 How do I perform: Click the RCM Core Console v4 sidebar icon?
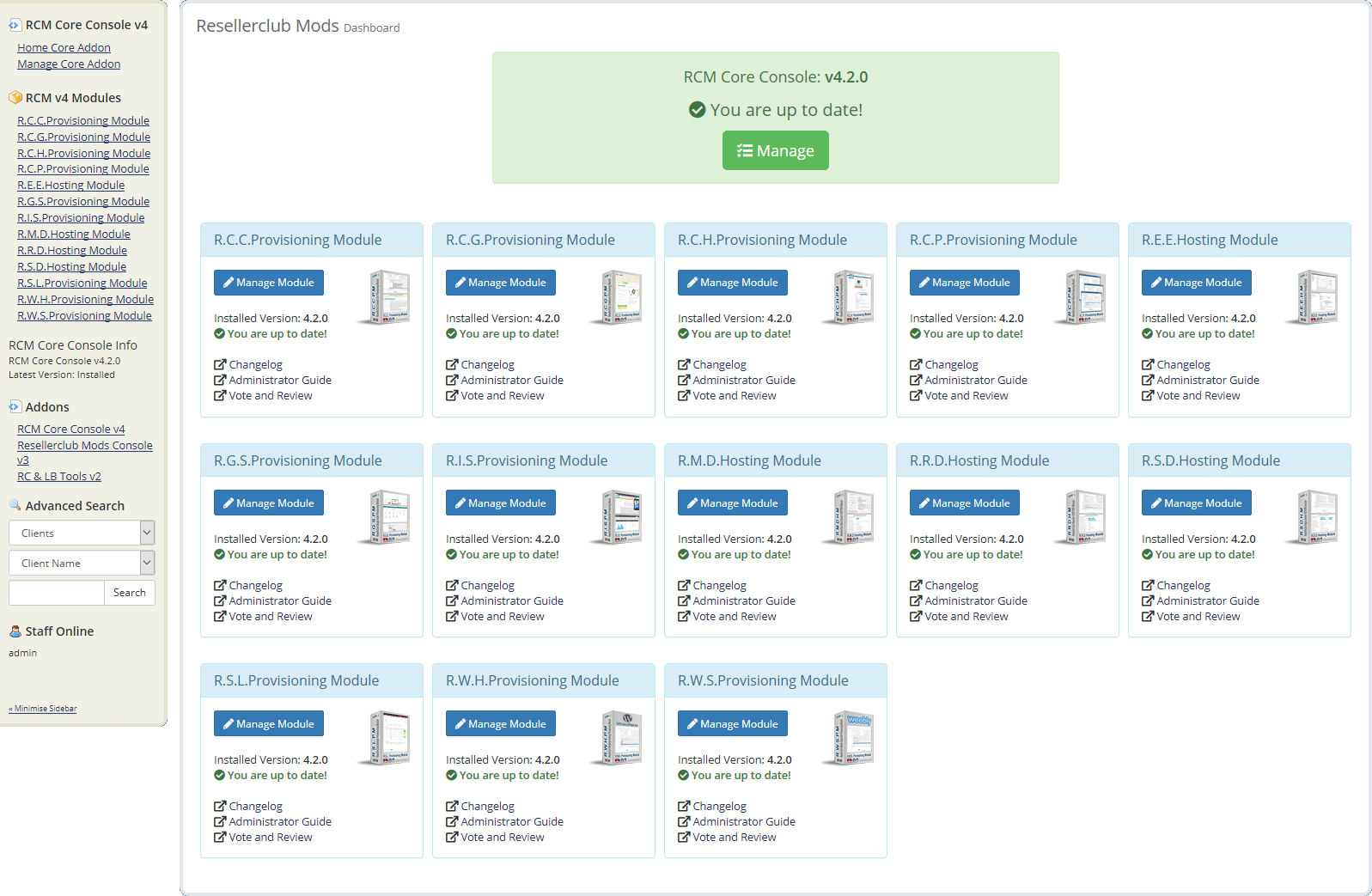click(x=15, y=25)
